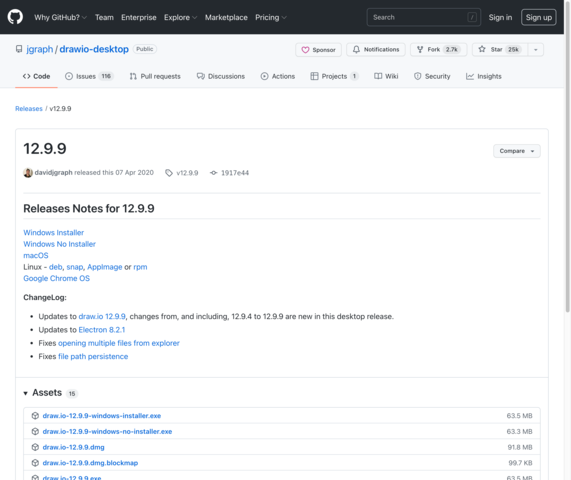Viewport: 571px width, 480px height.
Task: Download draw.io-12.9.9.dmg
Action: [x=73, y=447]
